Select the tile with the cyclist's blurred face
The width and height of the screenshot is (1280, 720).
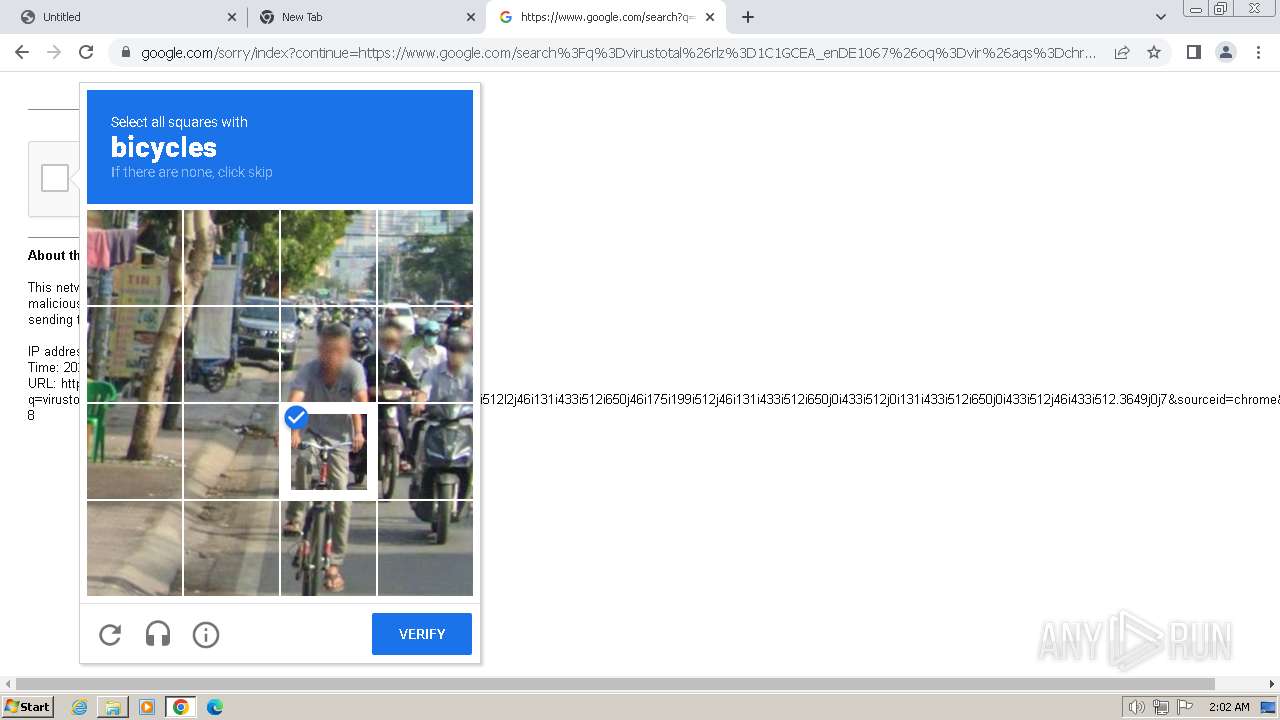328,354
